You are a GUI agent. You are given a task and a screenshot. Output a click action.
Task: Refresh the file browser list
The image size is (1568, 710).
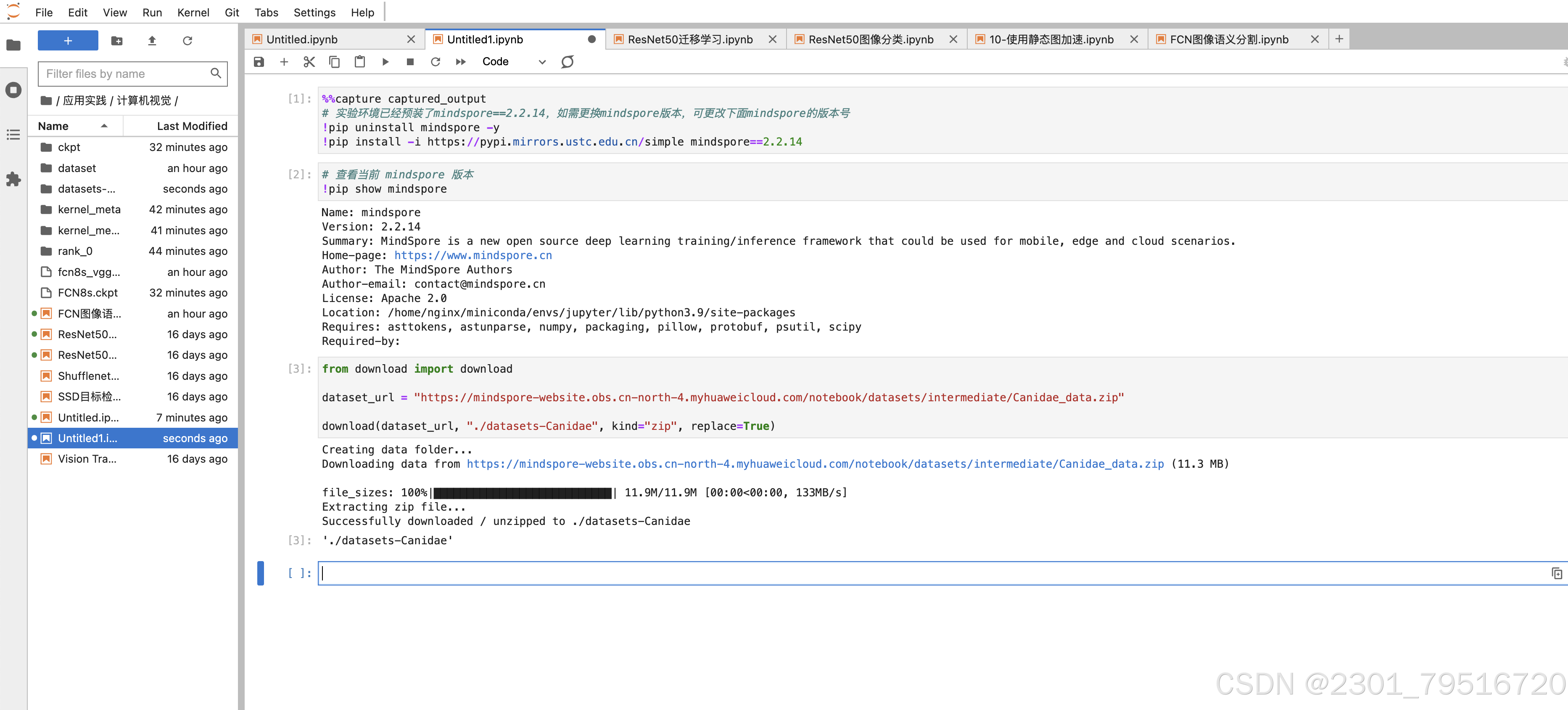coord(187,41)
